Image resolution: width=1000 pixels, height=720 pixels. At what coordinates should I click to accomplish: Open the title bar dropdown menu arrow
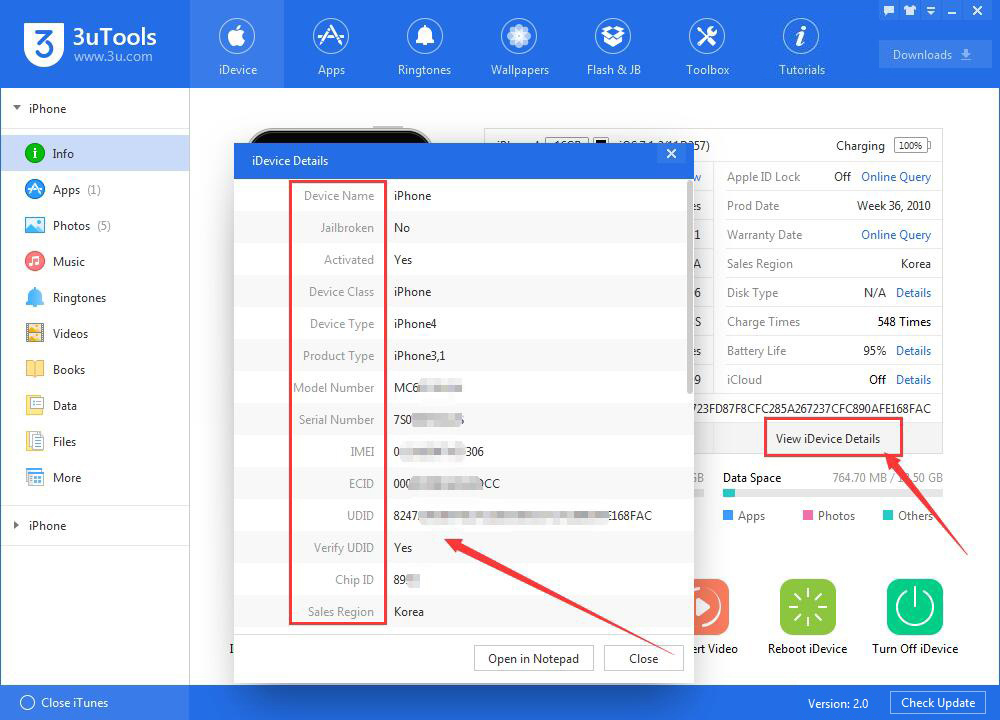[930, 11]
